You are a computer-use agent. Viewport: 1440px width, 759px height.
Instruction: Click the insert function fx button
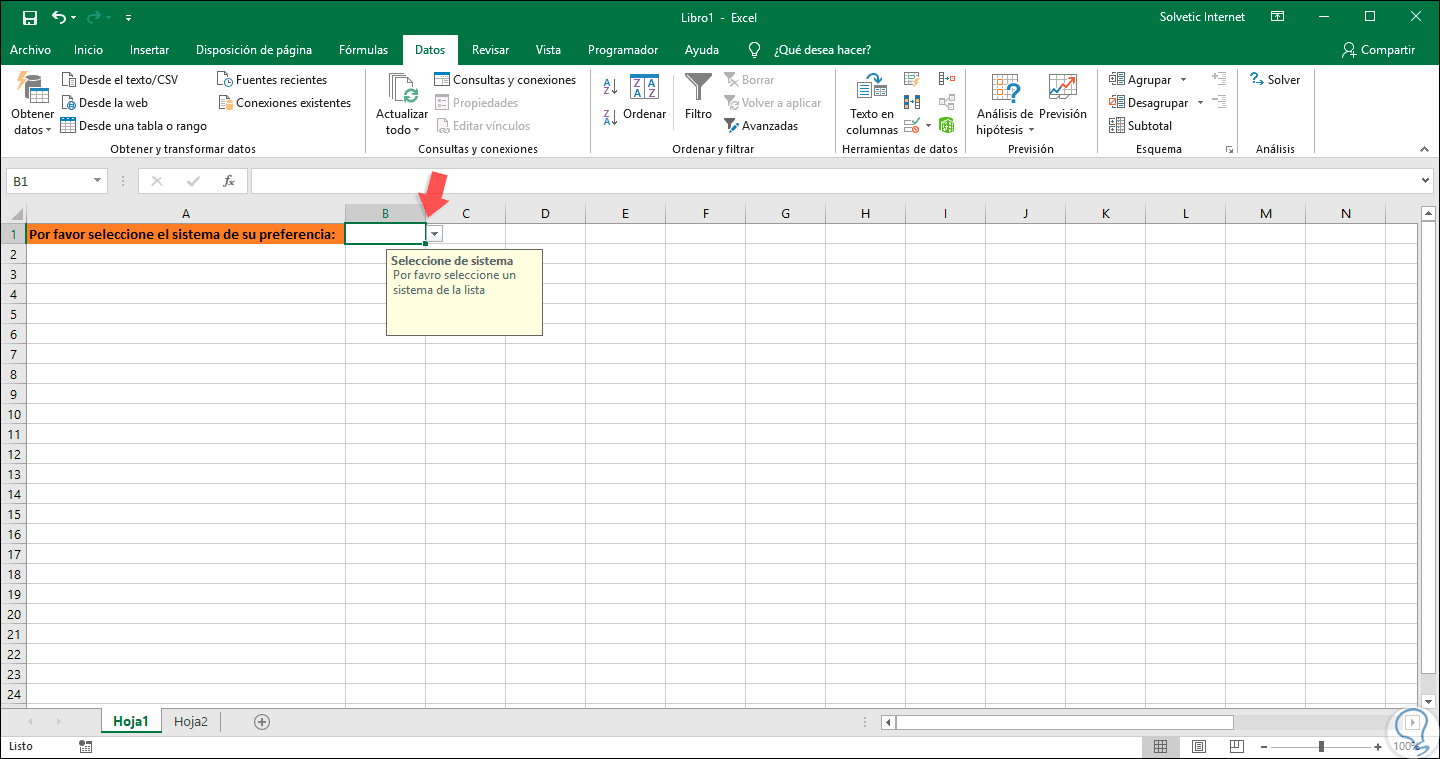229,181
